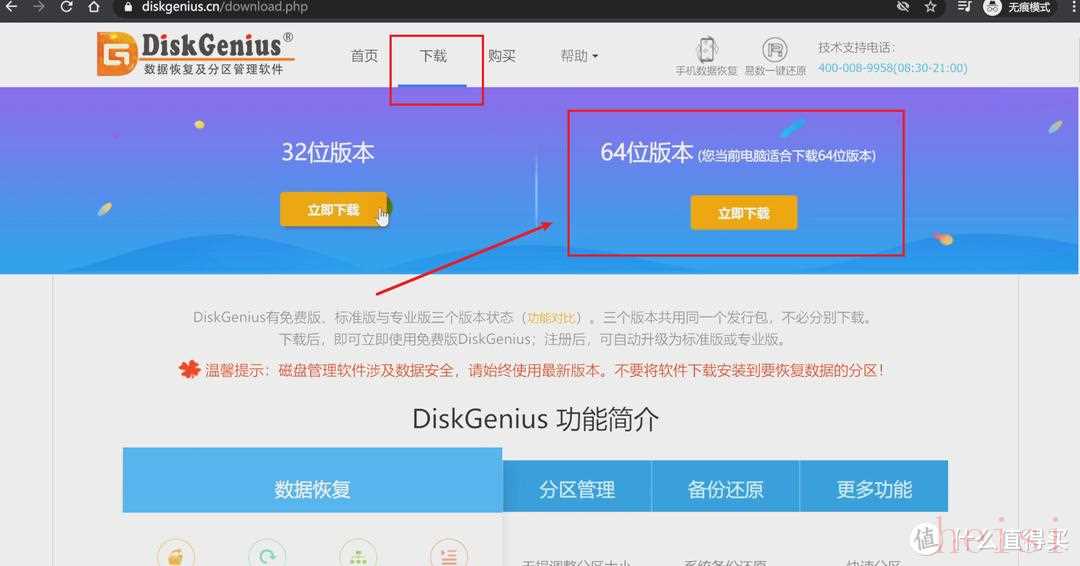1080x566 pixels.
Task: Download the 64位版本 with 立即下载
Action: tap(744, 213)
